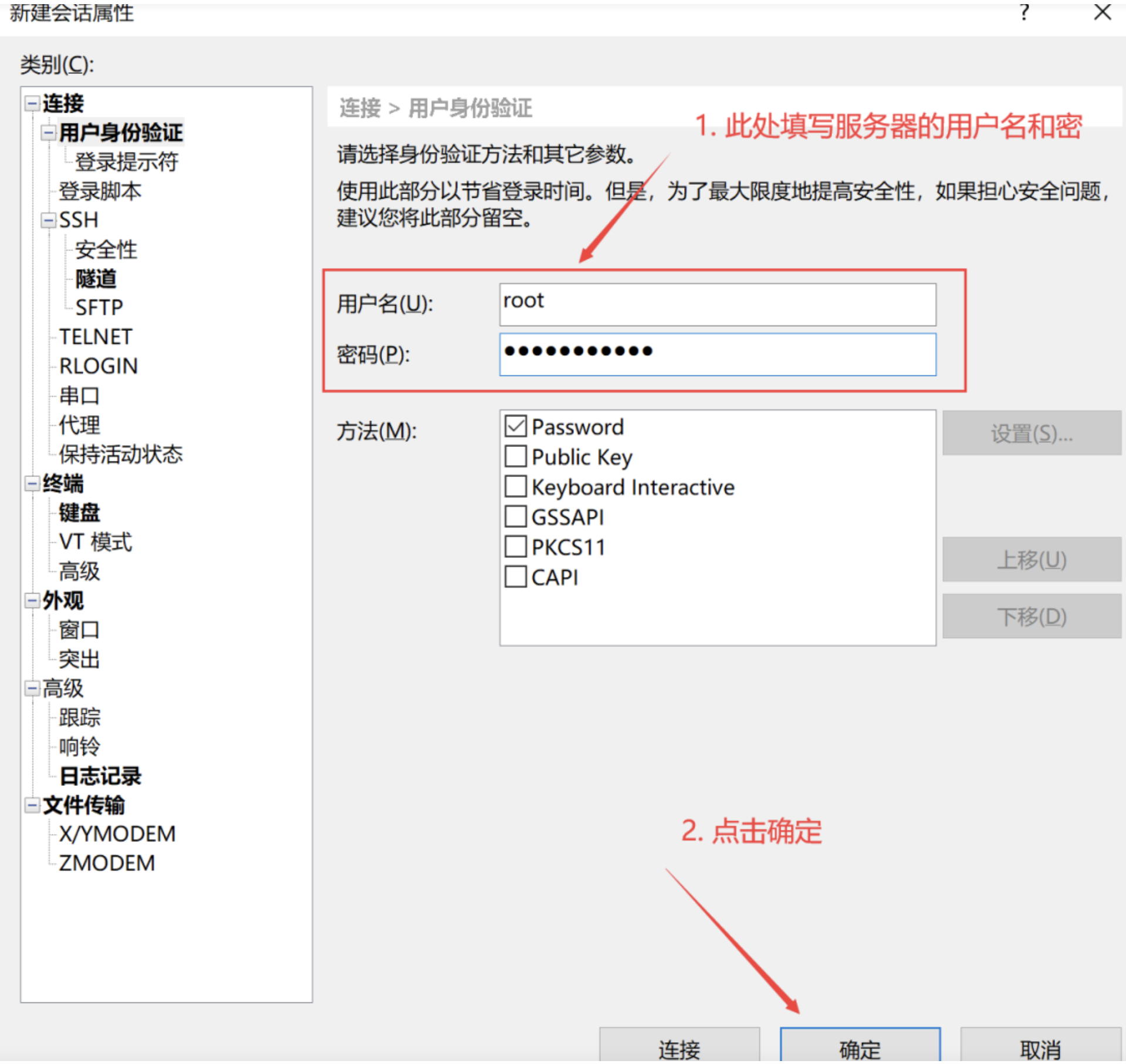Select 用户身份验证 in the category tree
1126x1064 pixels.
click(121, 133)
